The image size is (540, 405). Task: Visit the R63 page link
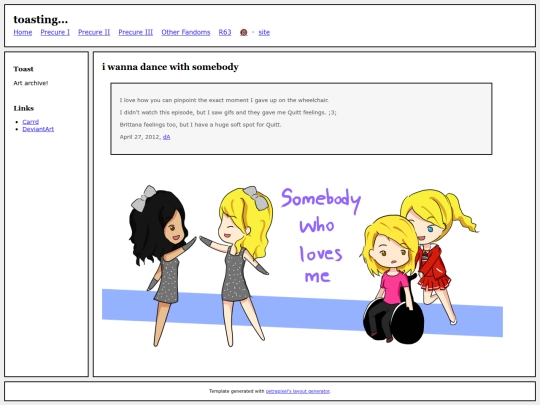pyautogui.click(x=225, y=32)
